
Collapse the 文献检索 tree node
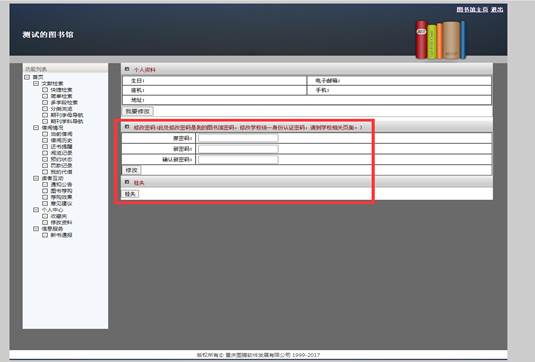click(36, 83)
